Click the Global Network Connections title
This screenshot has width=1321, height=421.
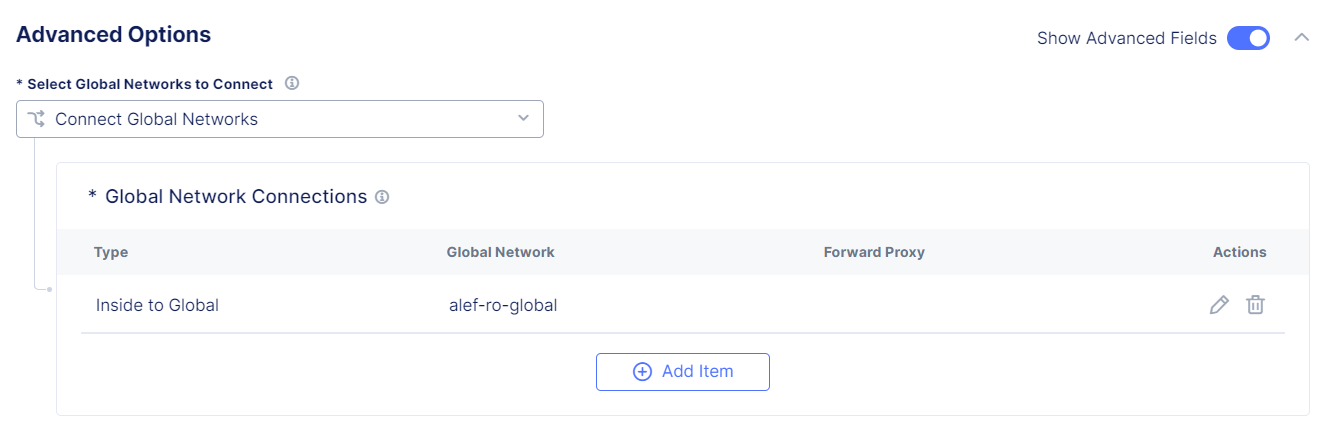pyautogui.click(x=236, y=197)
